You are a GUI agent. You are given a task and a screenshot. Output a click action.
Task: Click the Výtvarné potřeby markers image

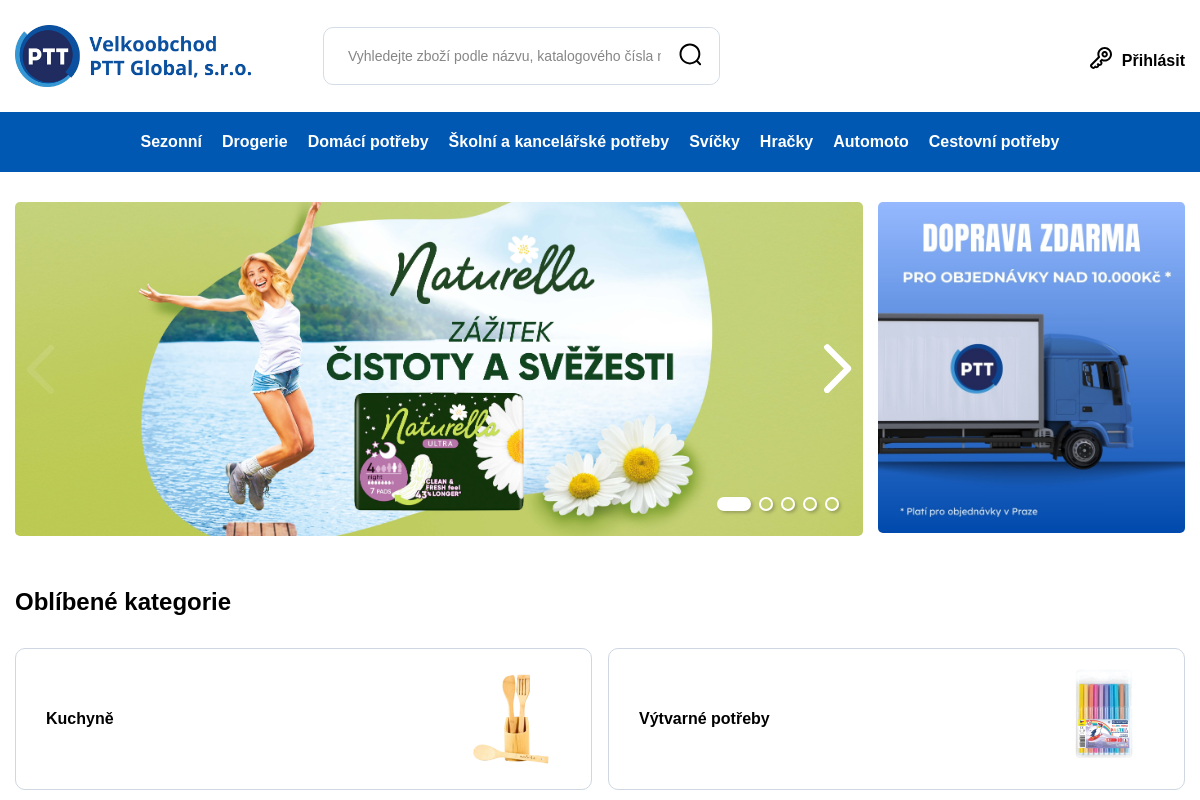coord(1103,715)
